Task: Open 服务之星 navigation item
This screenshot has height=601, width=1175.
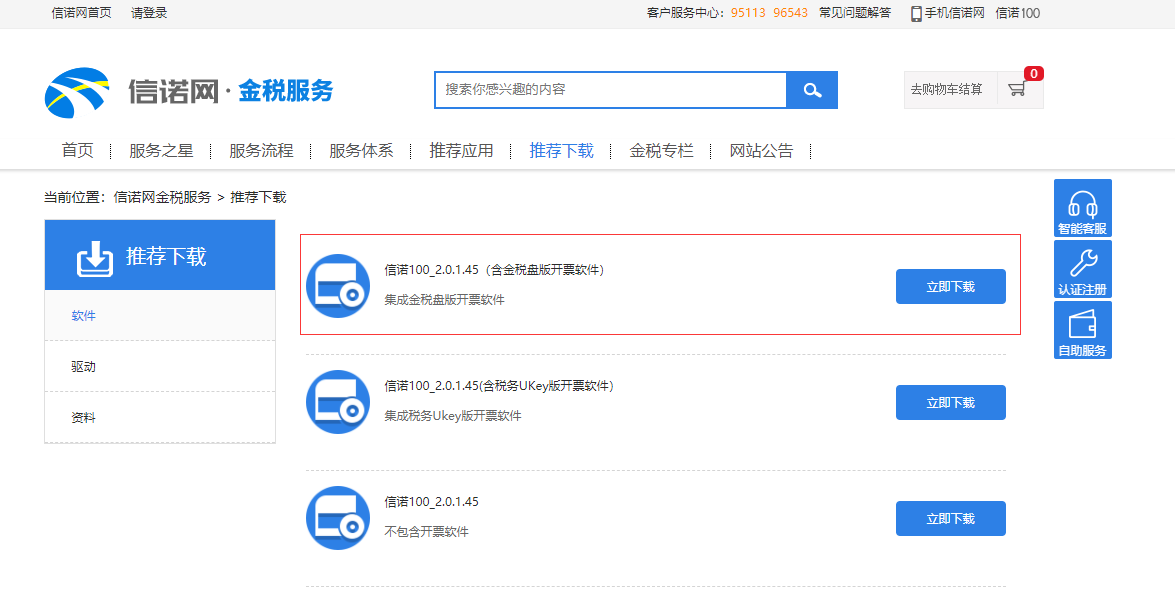Action: point(161,151)
